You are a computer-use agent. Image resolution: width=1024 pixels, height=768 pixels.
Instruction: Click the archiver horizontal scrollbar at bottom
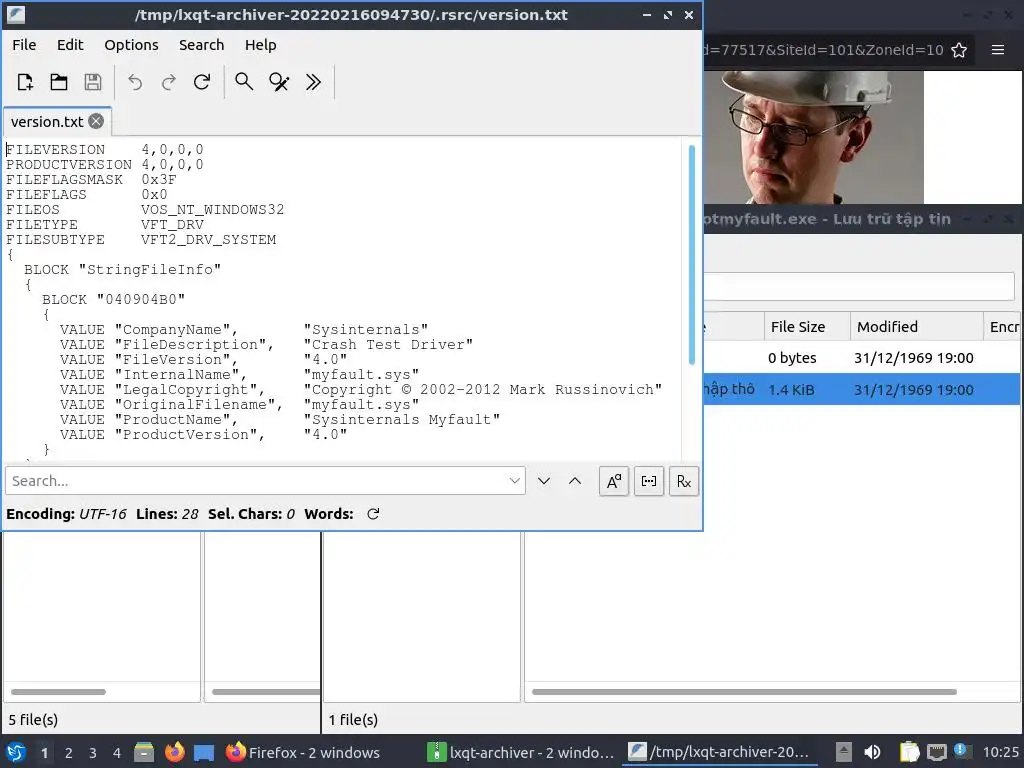744,692
